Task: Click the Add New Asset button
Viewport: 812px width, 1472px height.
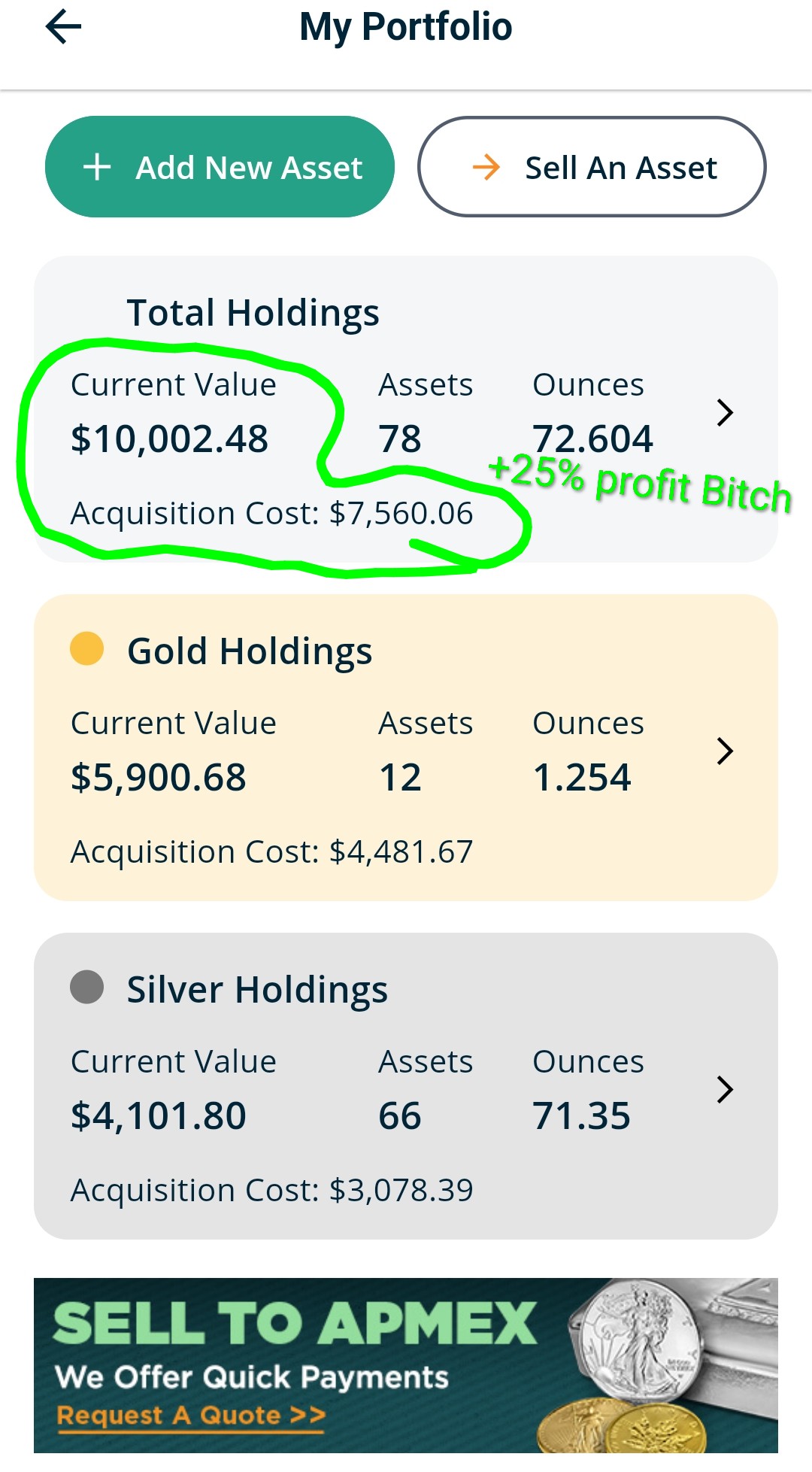Action: coord(220,167)
